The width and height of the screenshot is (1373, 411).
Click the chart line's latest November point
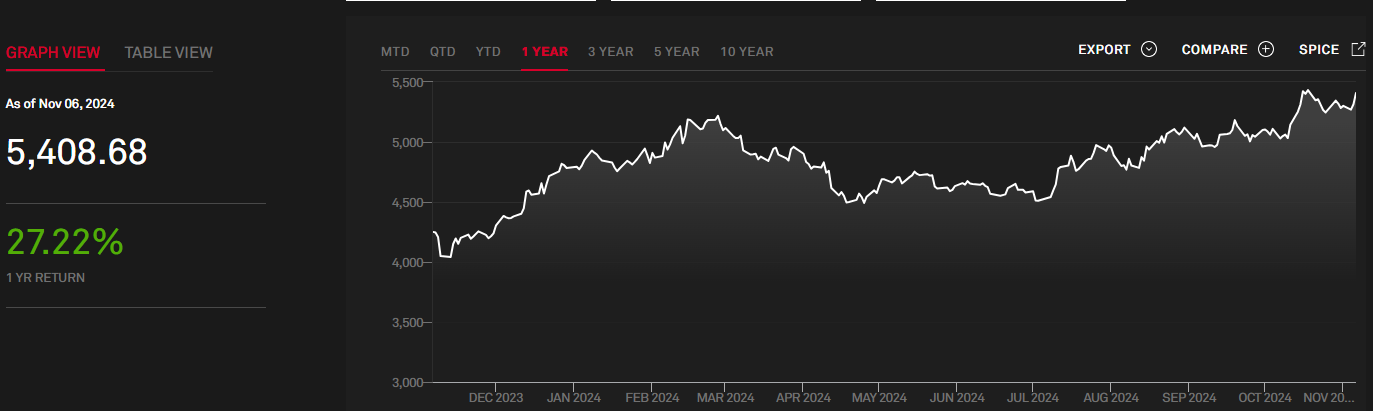click(1356, 94)
